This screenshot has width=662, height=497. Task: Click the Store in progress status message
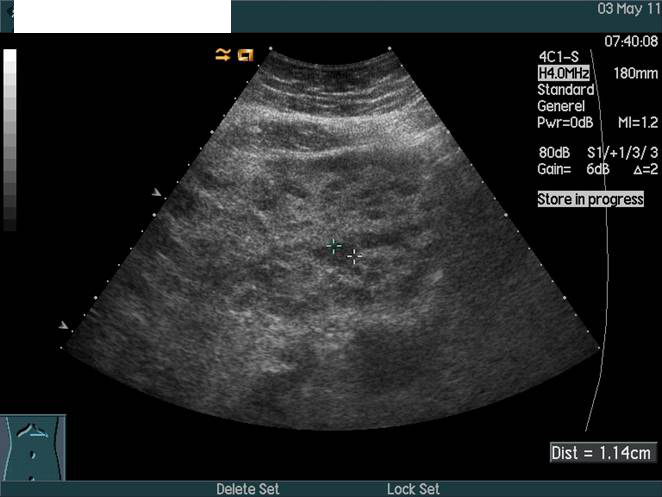[590, 199]
